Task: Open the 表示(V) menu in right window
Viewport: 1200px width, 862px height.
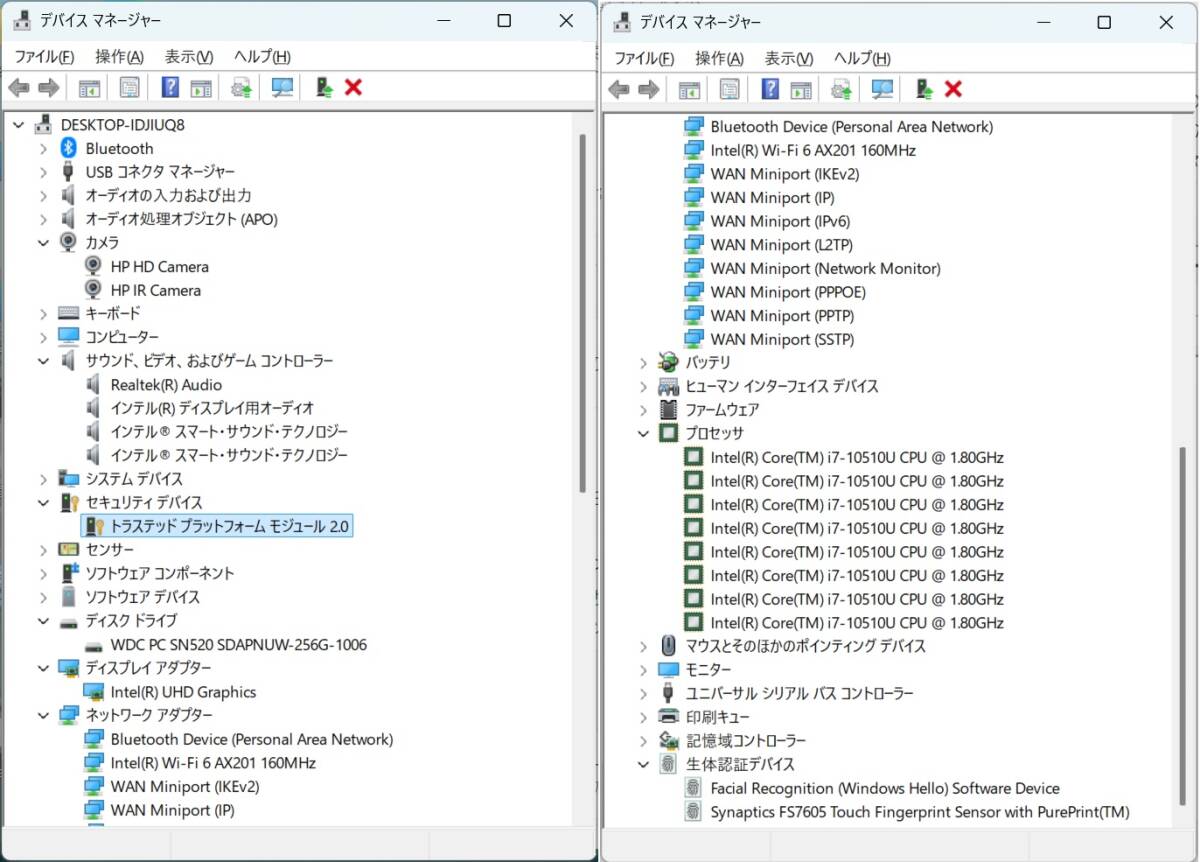Action: click(x=788, y=58)
